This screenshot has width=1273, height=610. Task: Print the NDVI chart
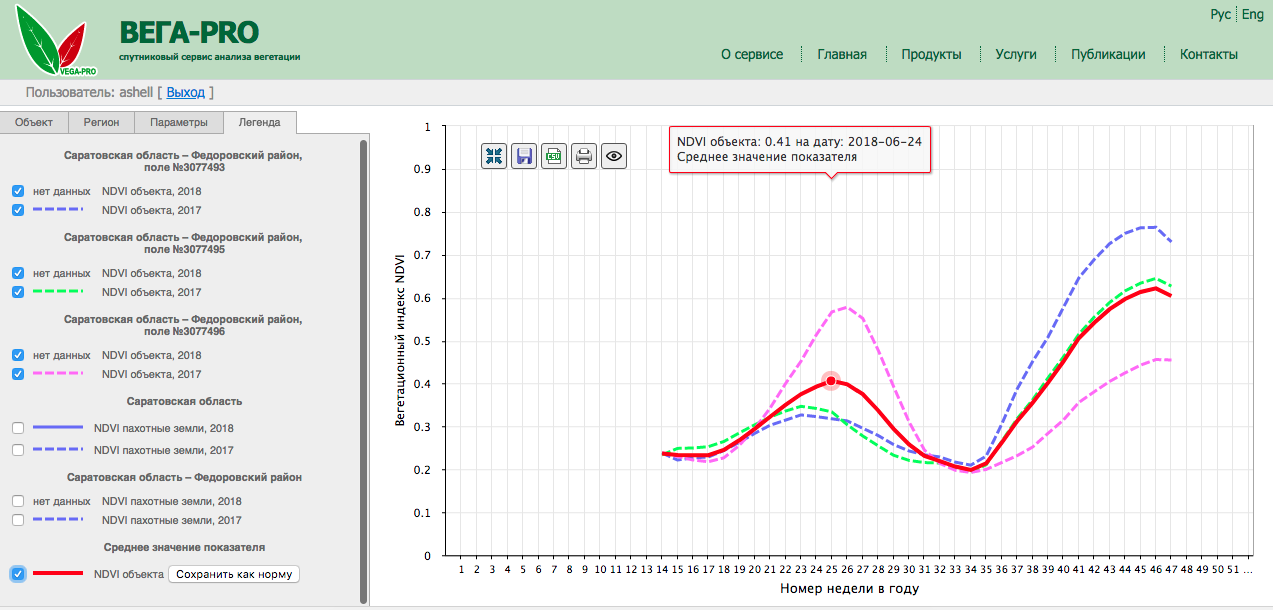click(584, 156)
